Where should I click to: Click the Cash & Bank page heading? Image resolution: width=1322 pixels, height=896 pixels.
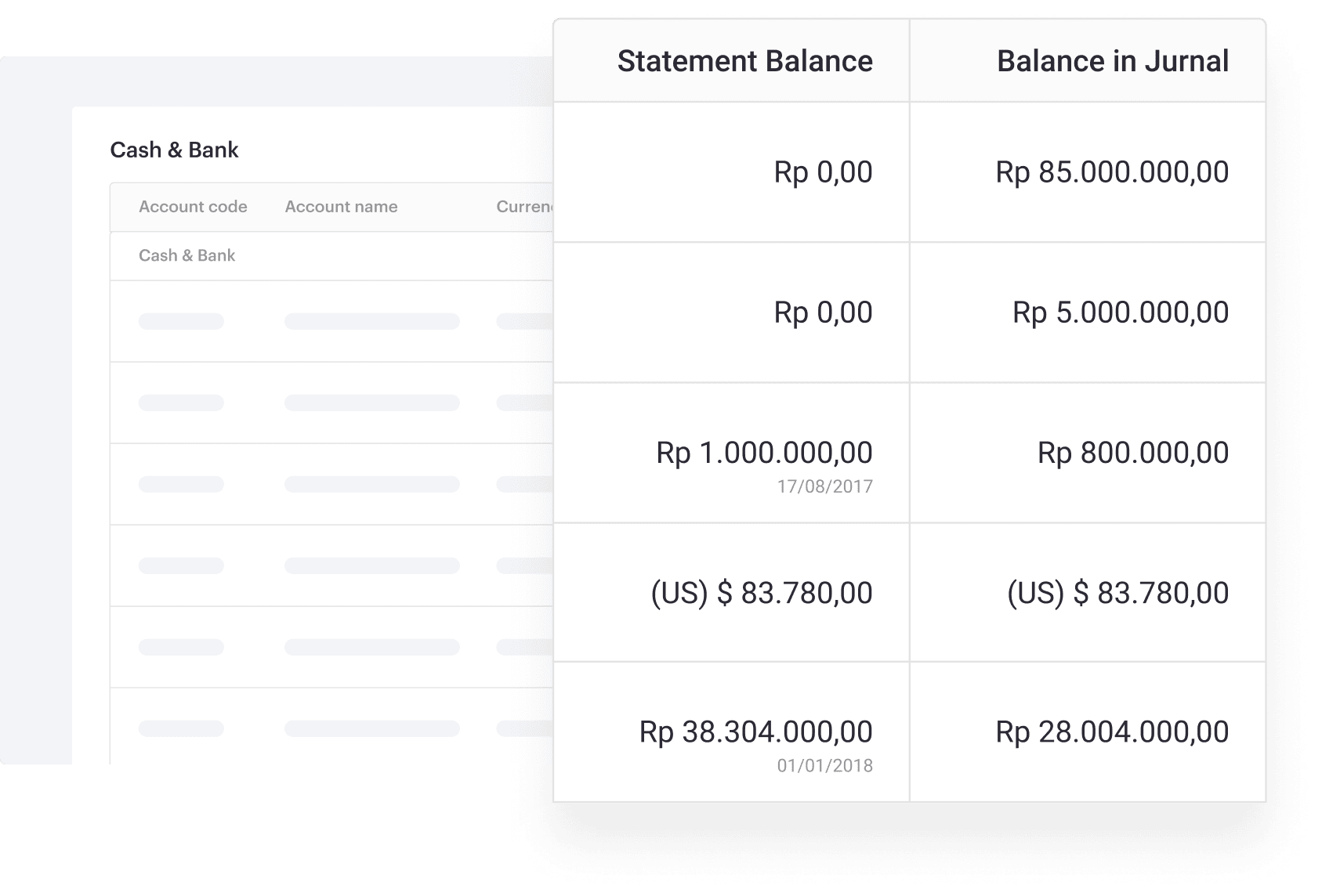coord(174,150)
